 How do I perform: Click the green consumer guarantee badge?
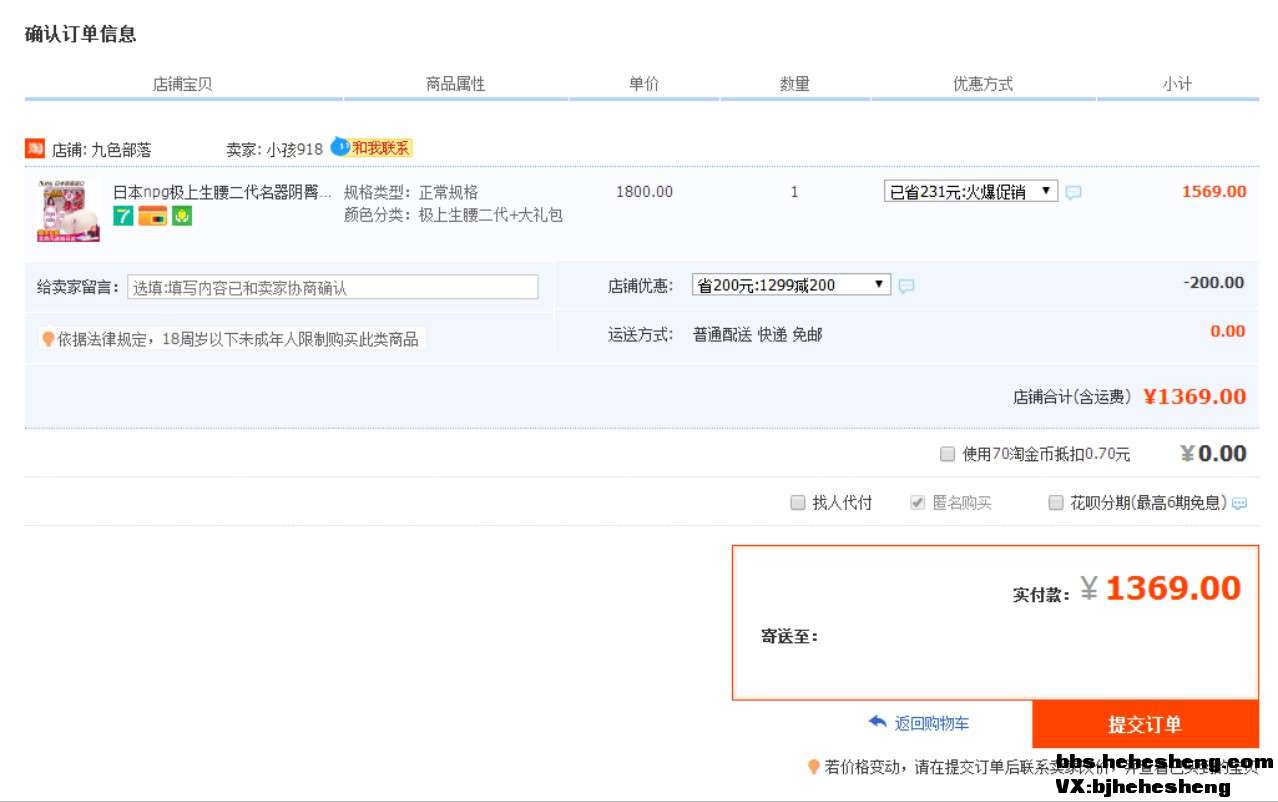[181, 216]
